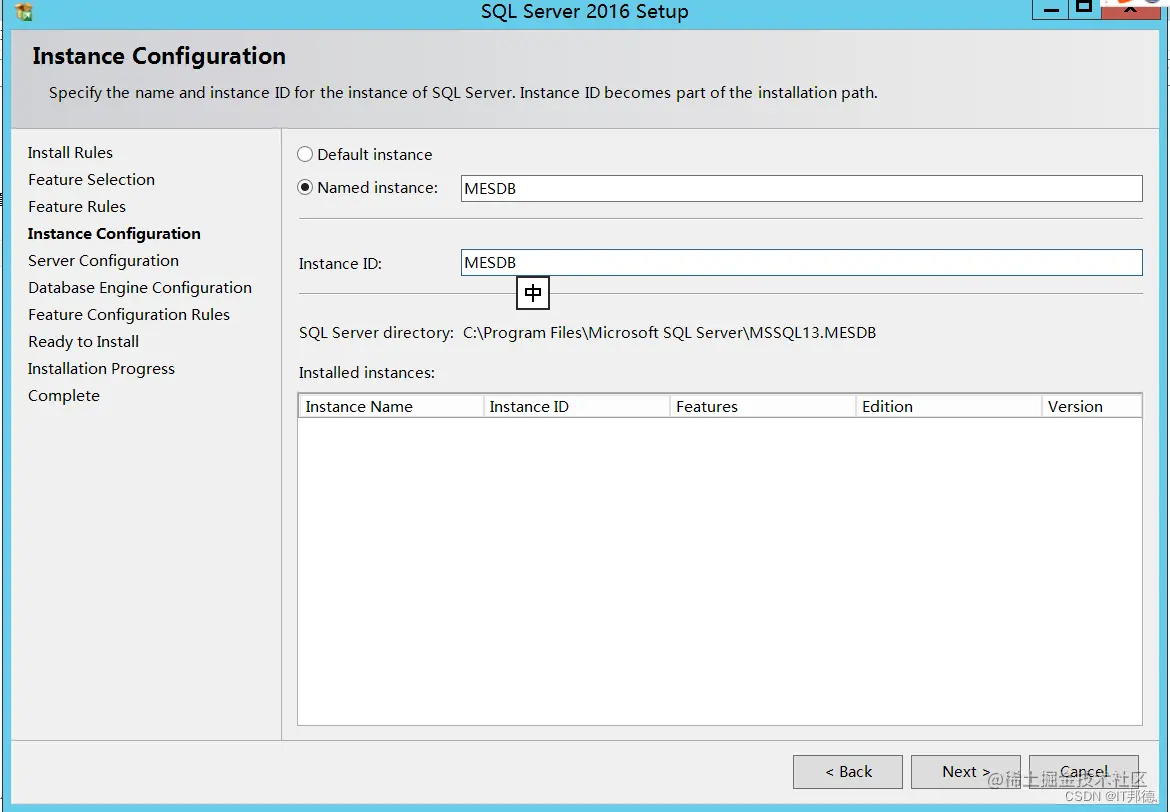Click Instance Configuration step in sidebar
Image resolution: width=1170 pixels, height=812 pixels.
coord(114,234)
